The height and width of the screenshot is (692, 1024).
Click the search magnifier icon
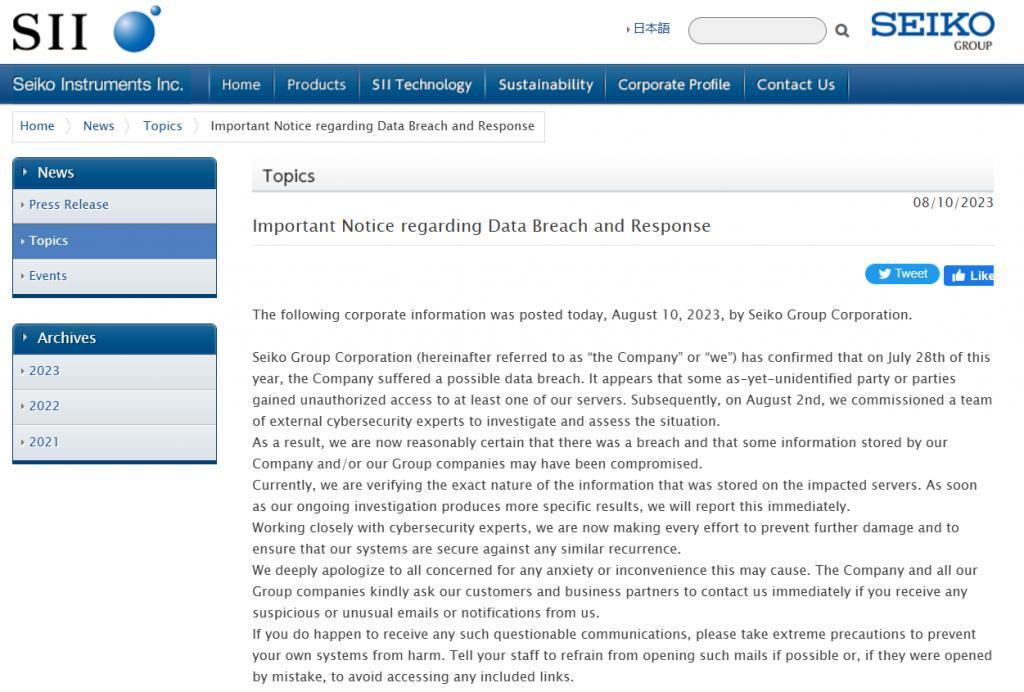(842, 31)
